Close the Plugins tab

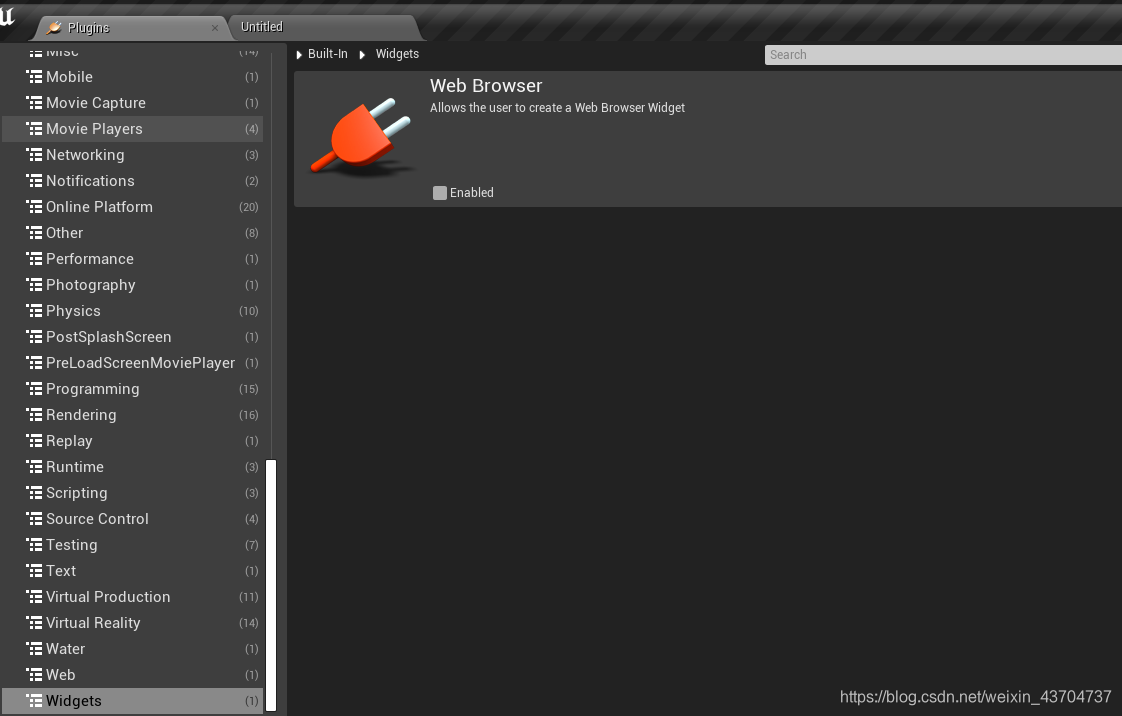[x=215, y=28]
